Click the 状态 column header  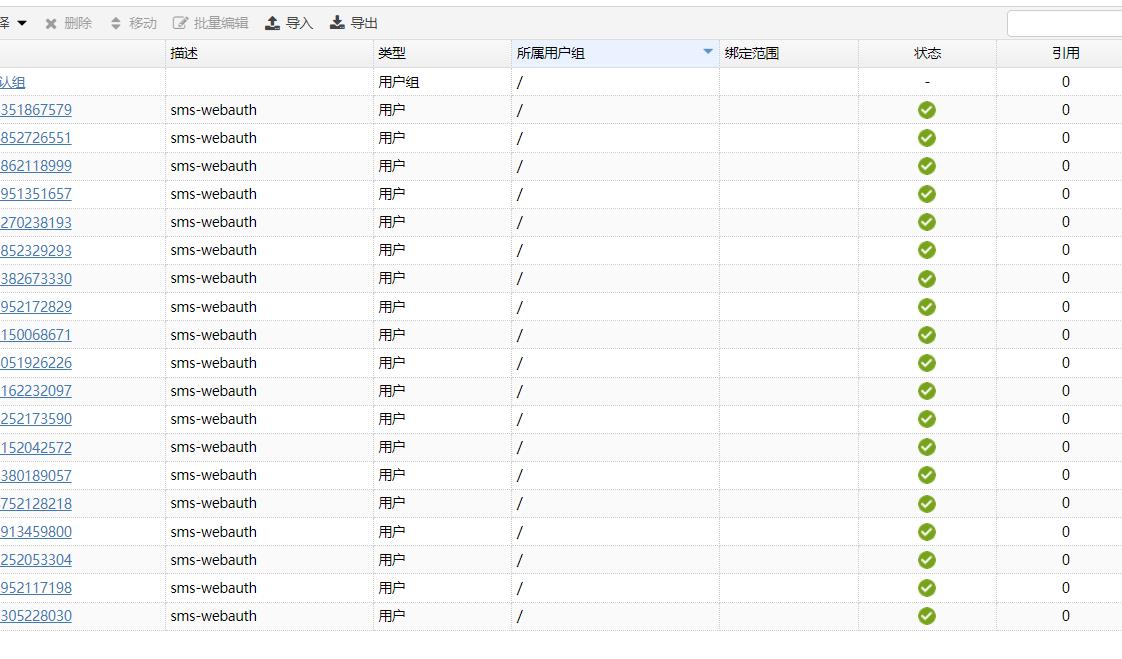coord(927,53)
